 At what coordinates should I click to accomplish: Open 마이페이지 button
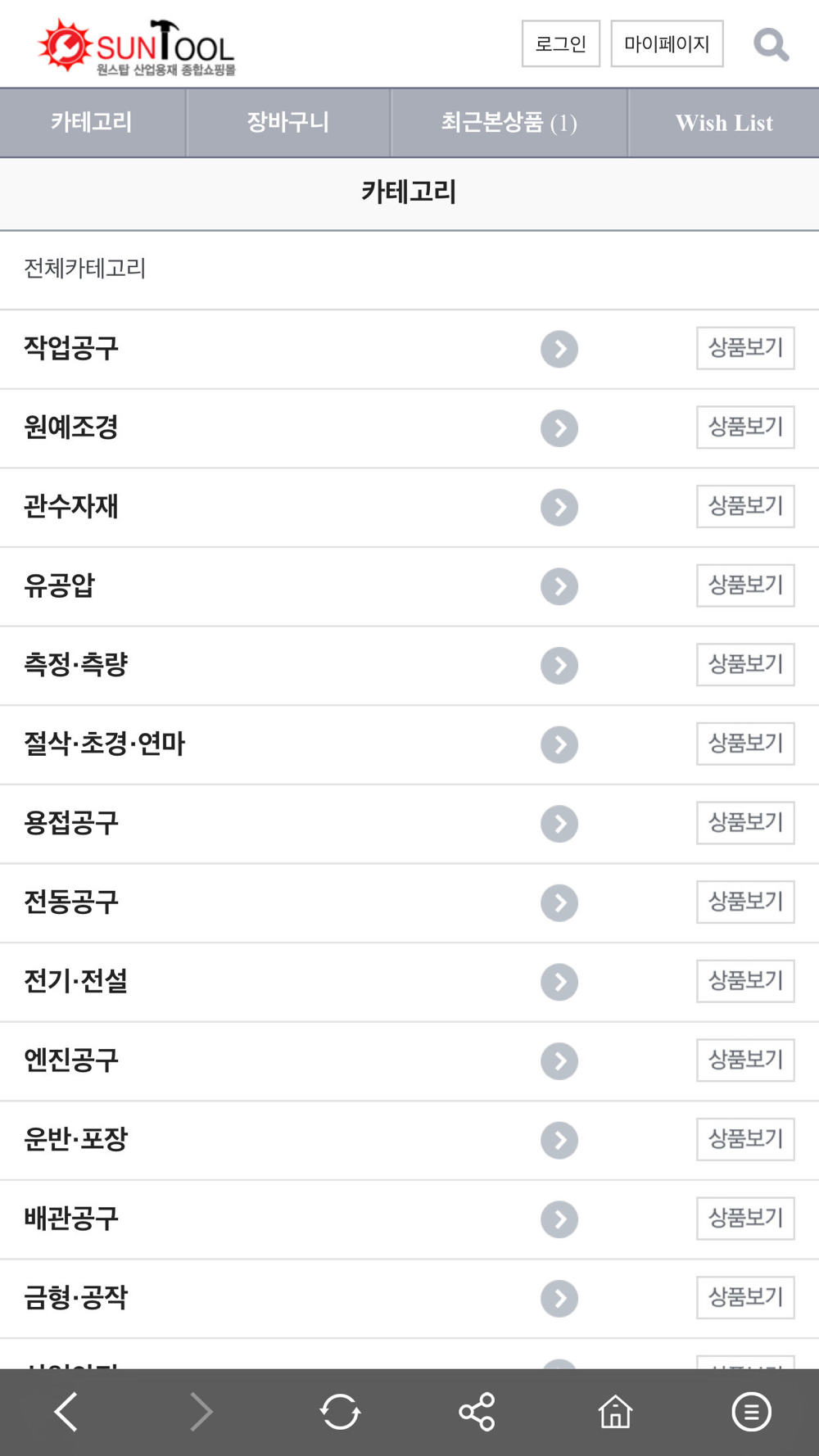[x=667, y=43]
